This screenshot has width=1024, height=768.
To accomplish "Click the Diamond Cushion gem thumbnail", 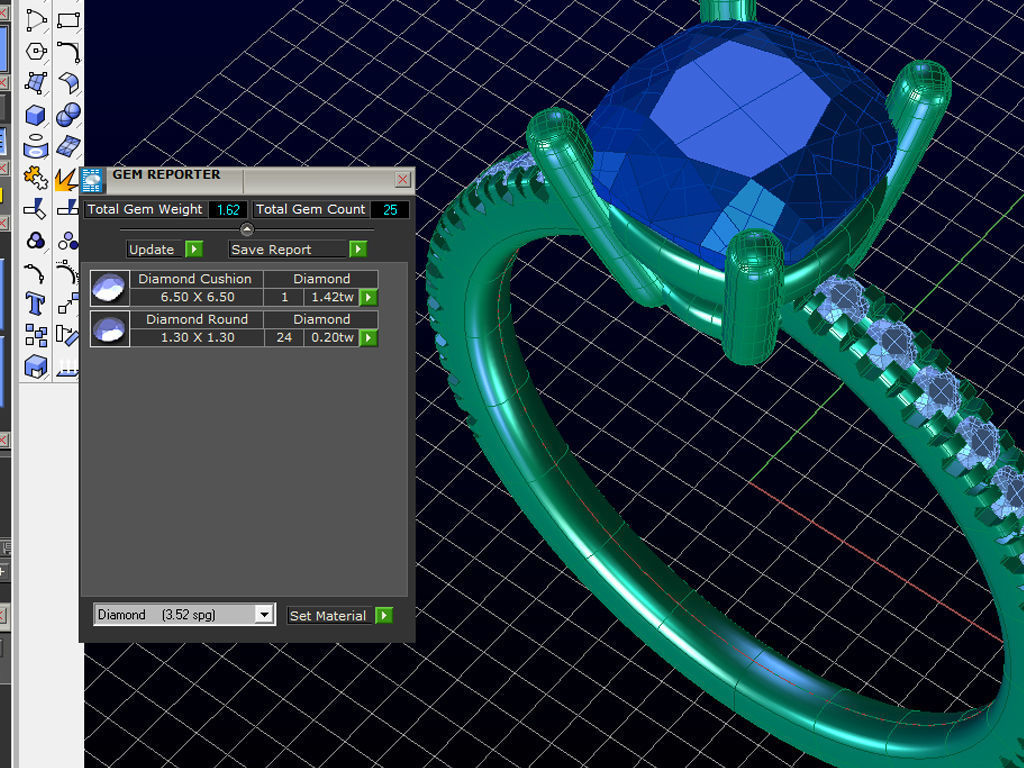I will (110, 288).
